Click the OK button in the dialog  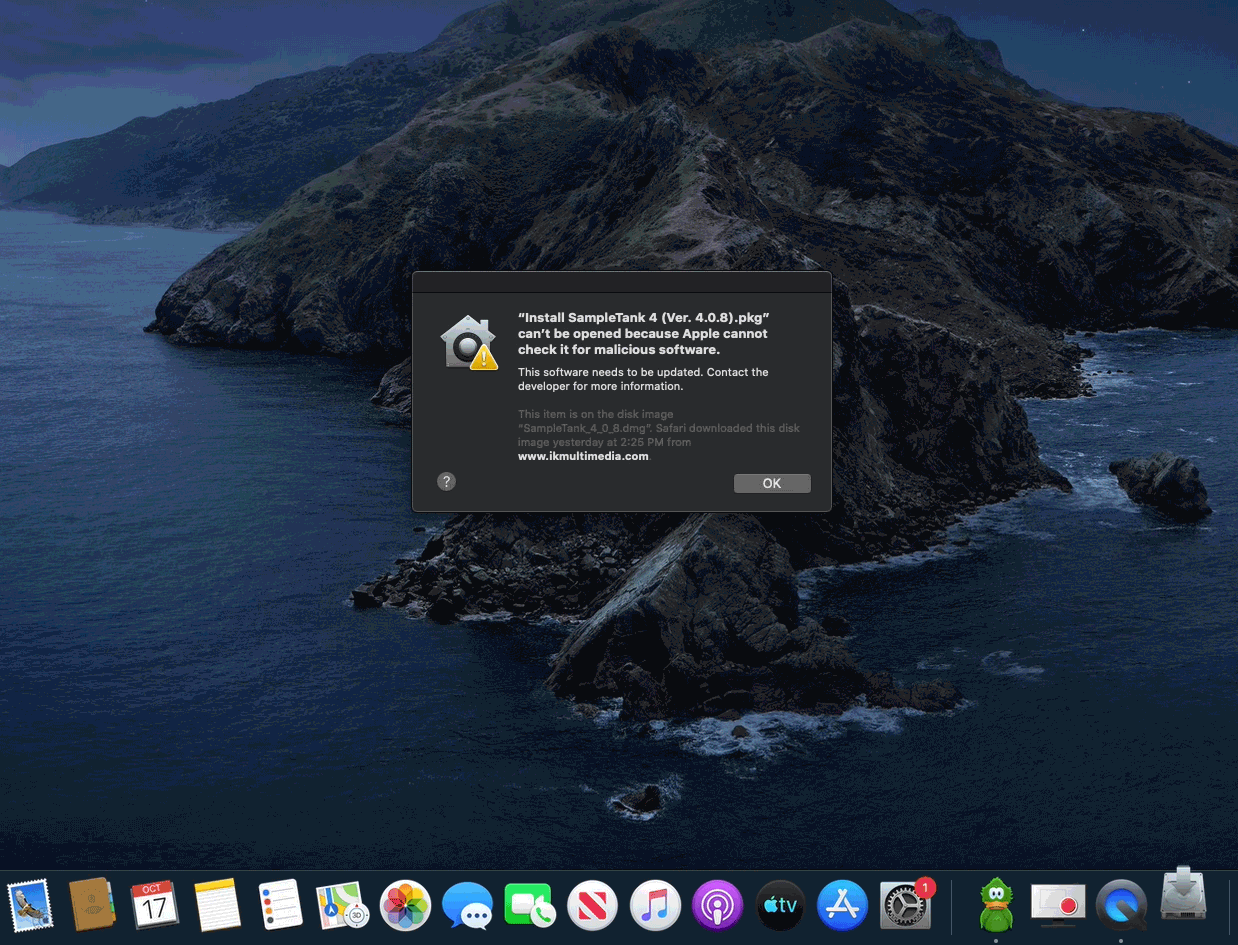(x=771, y=483)
